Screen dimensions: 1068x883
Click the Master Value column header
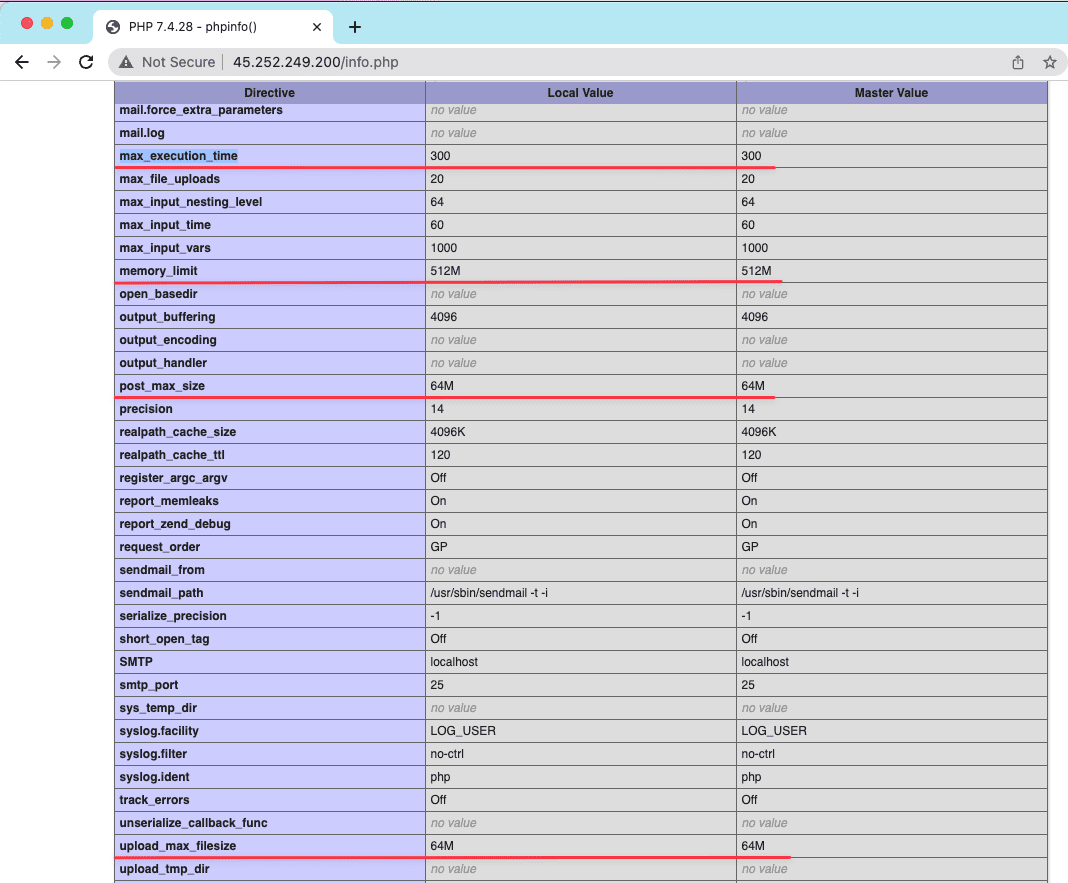click(890, 93)
